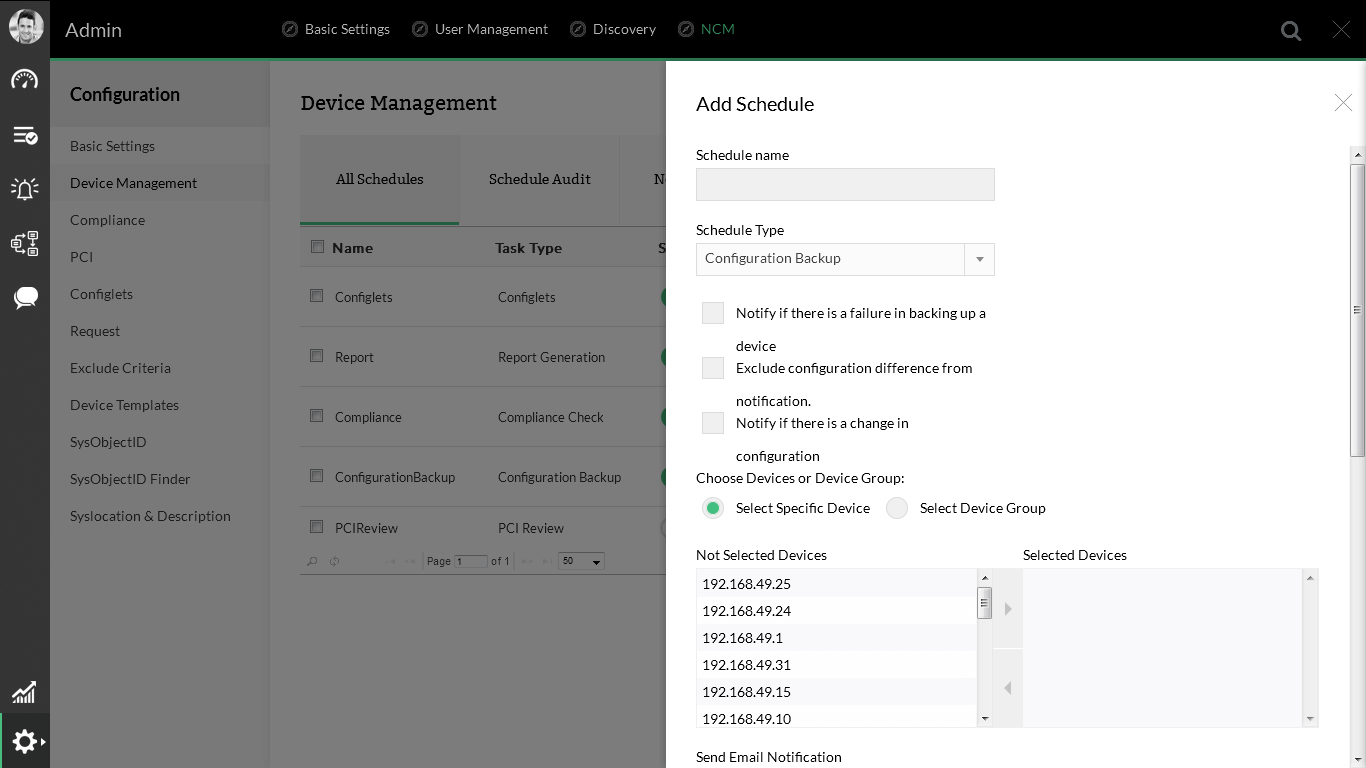Click the network topology icon in the sidebar
The height and width of the screenshot is (768, 1366).
(x=24, y=242)
